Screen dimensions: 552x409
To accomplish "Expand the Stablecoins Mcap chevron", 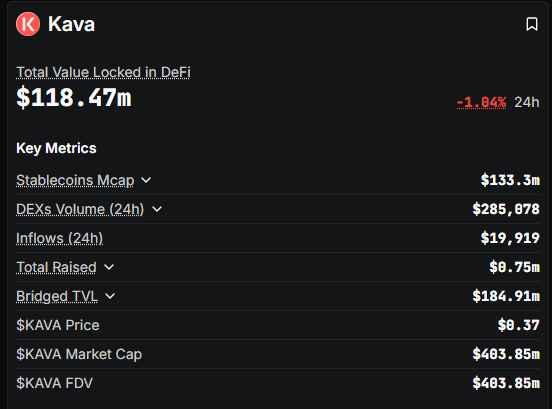I will tap(146, 180).
